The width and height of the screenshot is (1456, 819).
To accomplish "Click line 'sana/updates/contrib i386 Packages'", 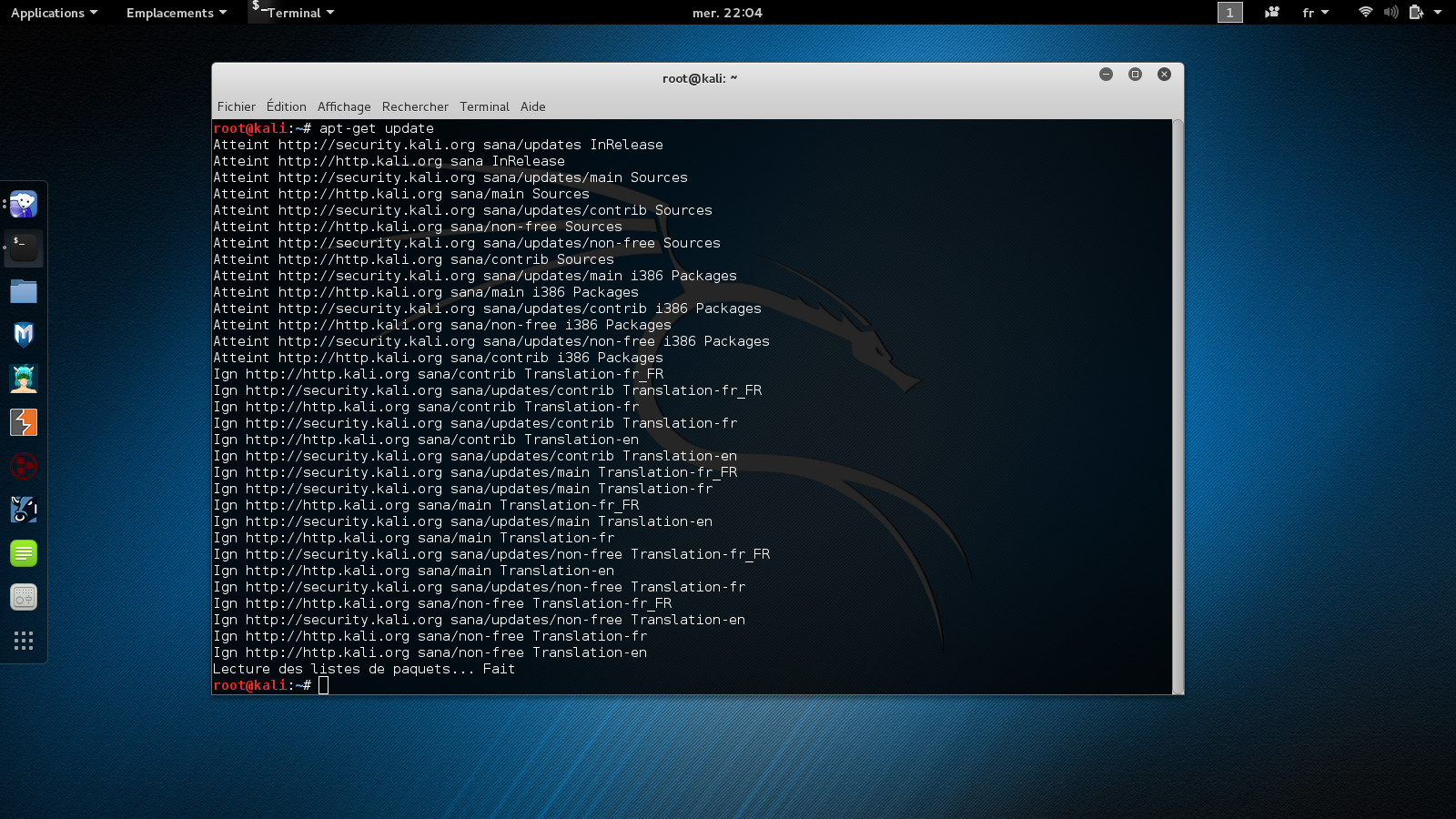I will point(487,308).
